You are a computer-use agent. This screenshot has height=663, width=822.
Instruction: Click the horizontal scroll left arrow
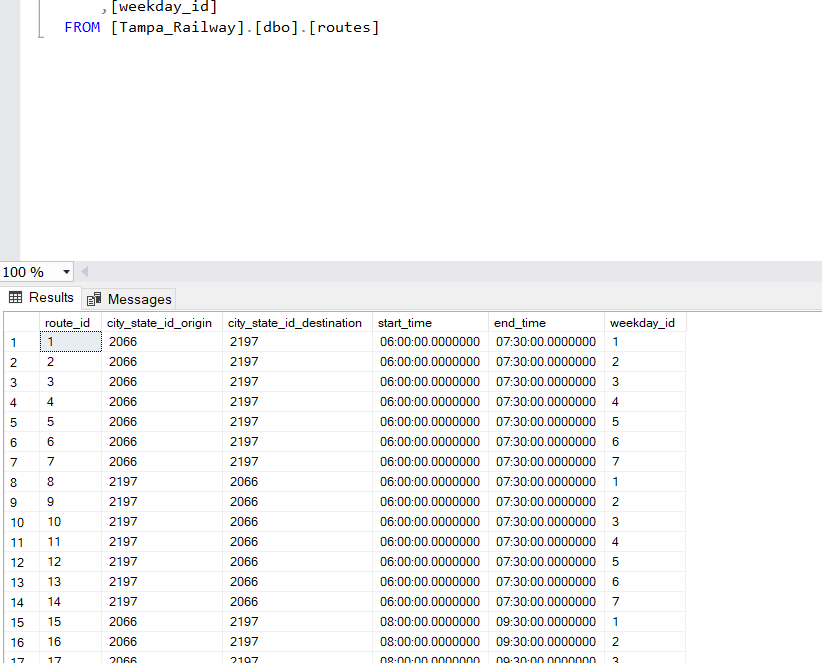84,272
